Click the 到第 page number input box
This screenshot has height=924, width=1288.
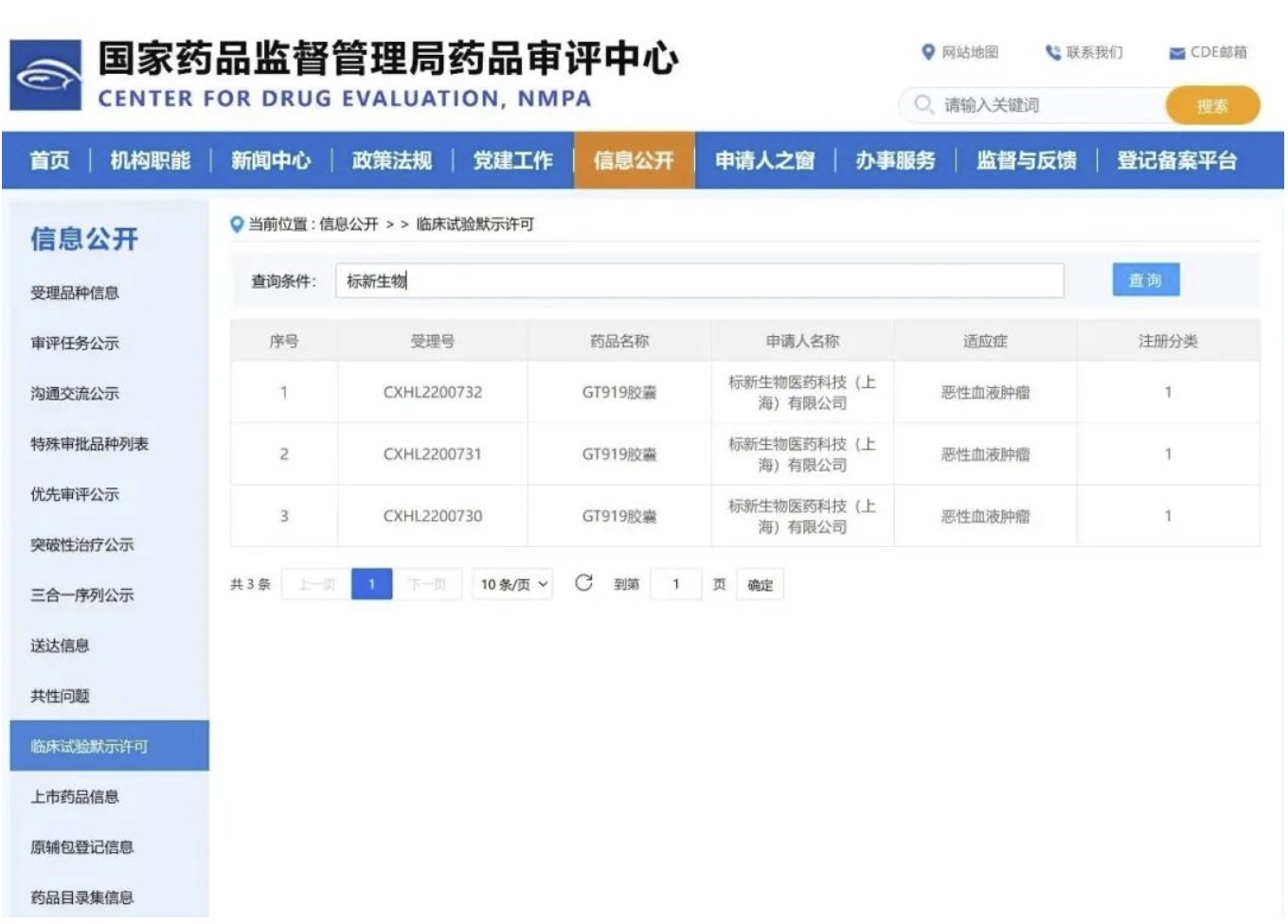[676, 584]
